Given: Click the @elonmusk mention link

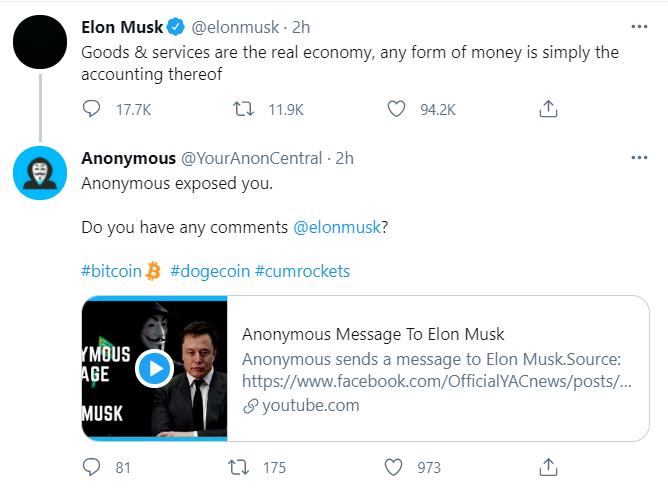Looking at the screenshot, I should 336,227.
